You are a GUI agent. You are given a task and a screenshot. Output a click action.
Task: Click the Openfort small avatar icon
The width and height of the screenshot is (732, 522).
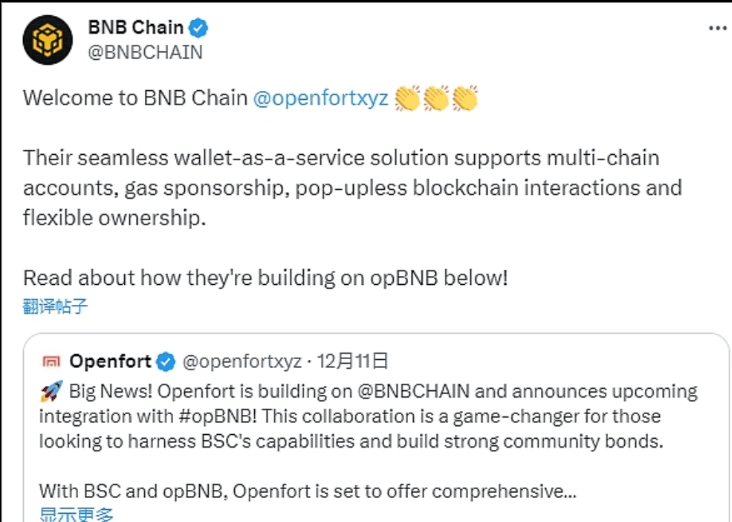[51, 361]
